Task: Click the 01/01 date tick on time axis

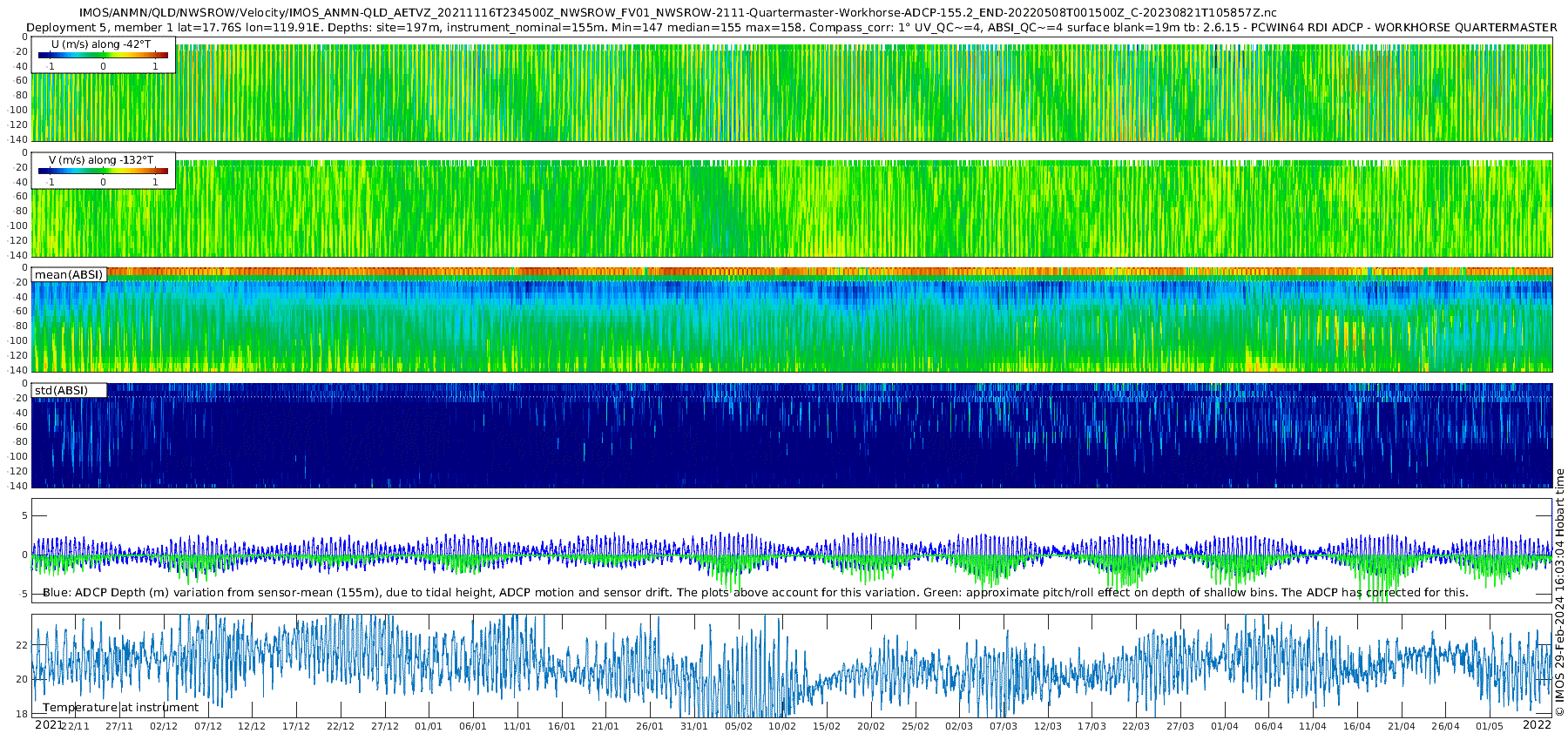Action: 429,726
